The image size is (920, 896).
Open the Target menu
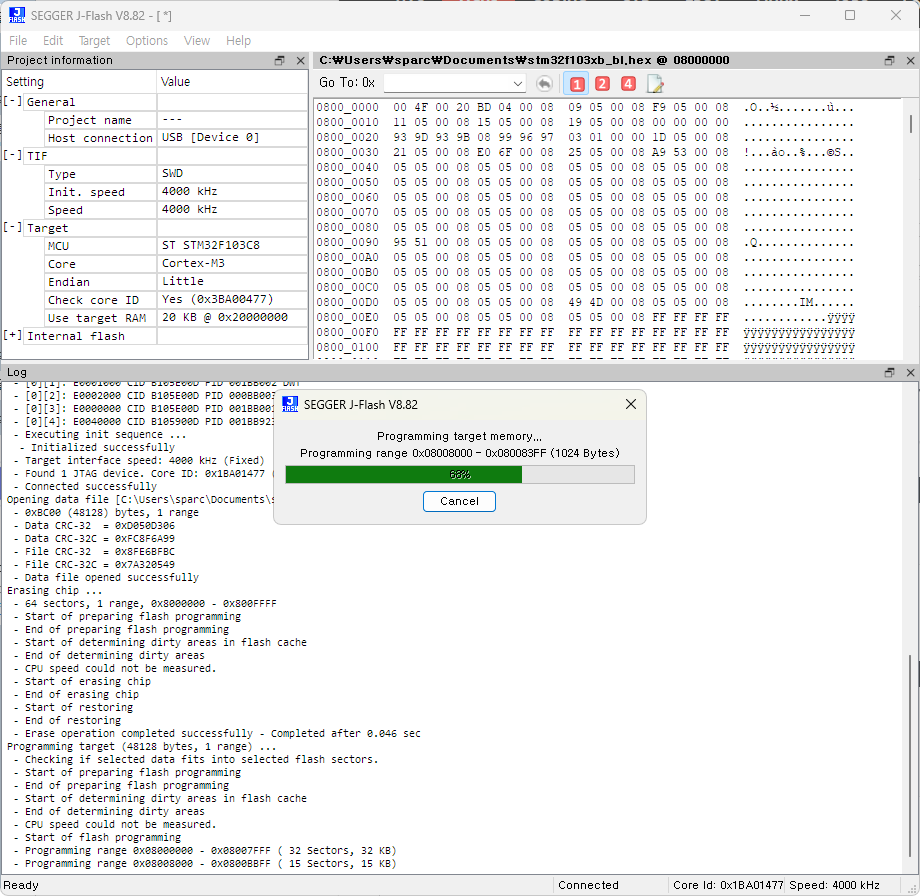pos(94,41)
